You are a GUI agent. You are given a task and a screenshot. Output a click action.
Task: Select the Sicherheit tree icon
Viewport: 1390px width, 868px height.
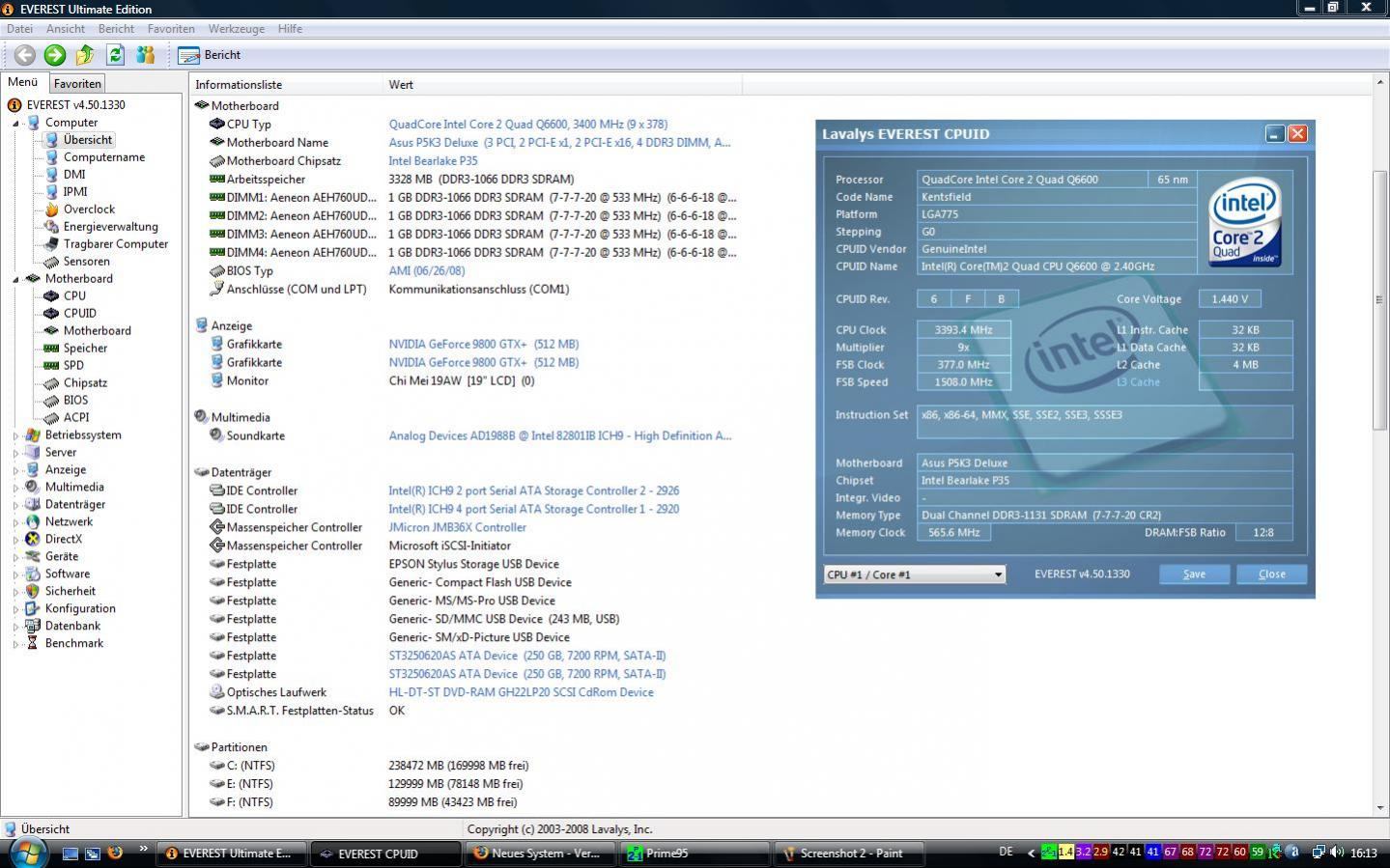pyautogui.click(x=33, y=592)
